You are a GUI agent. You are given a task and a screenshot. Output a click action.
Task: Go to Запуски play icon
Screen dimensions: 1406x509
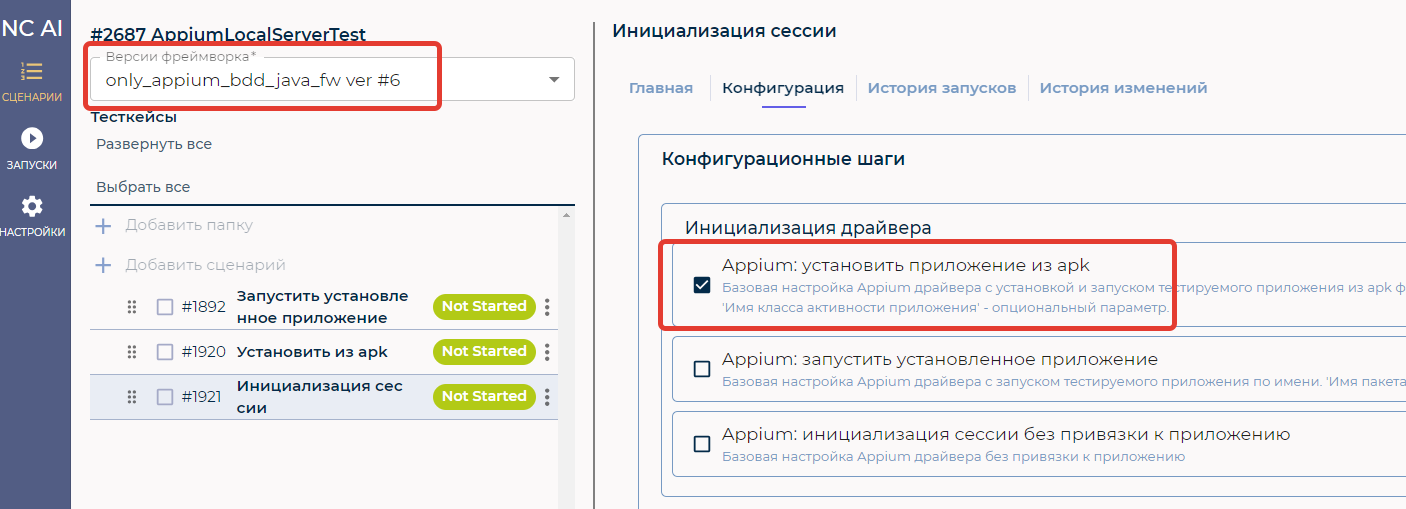pos(32,139)
